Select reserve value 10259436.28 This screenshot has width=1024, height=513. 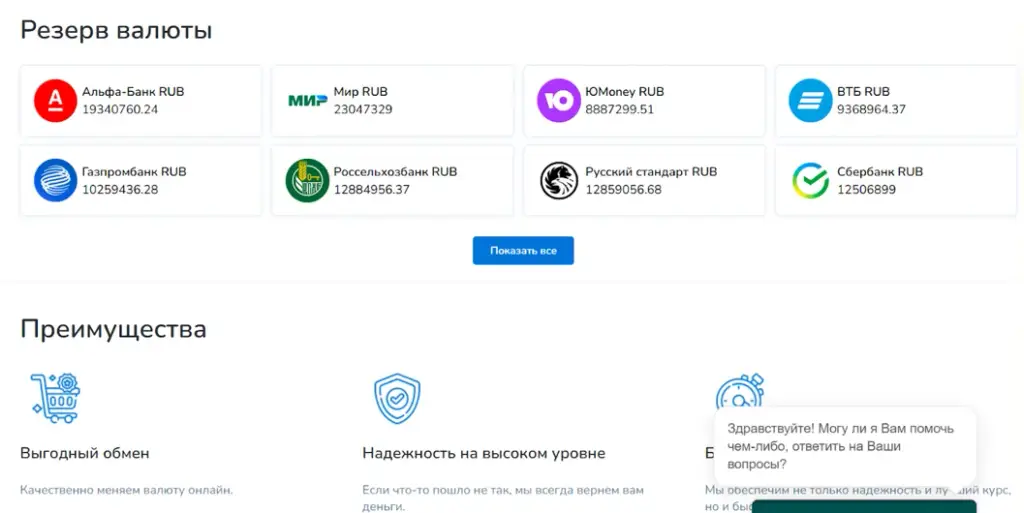click(120, 190)
